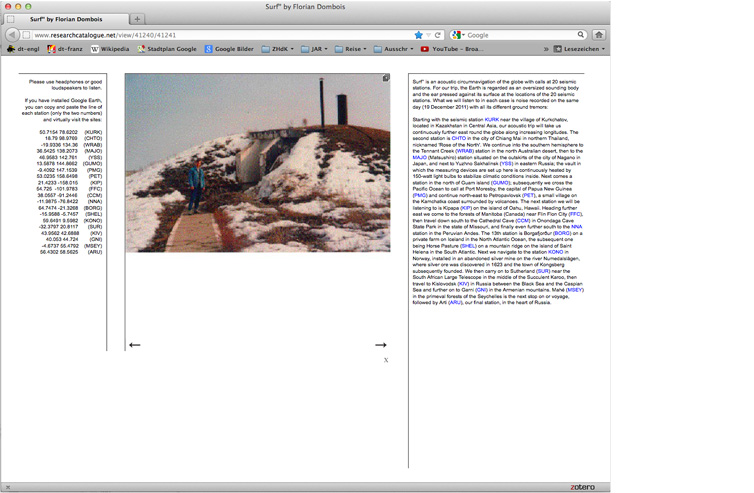Close the image viewer with the x
Viewport: 754px width, 493px height.
[386, 360]
